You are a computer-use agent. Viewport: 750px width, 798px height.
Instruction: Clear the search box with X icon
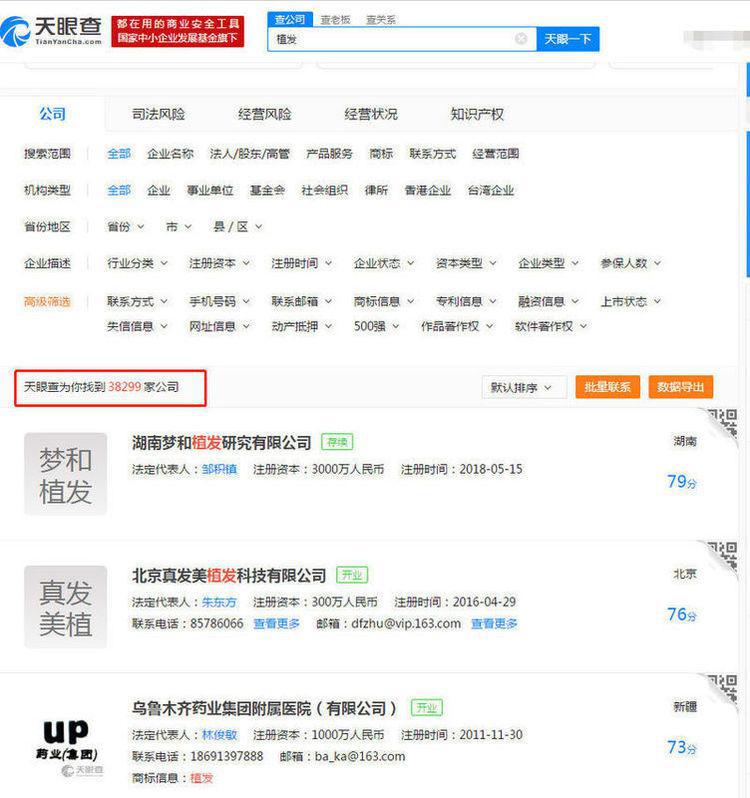point(521,39)
